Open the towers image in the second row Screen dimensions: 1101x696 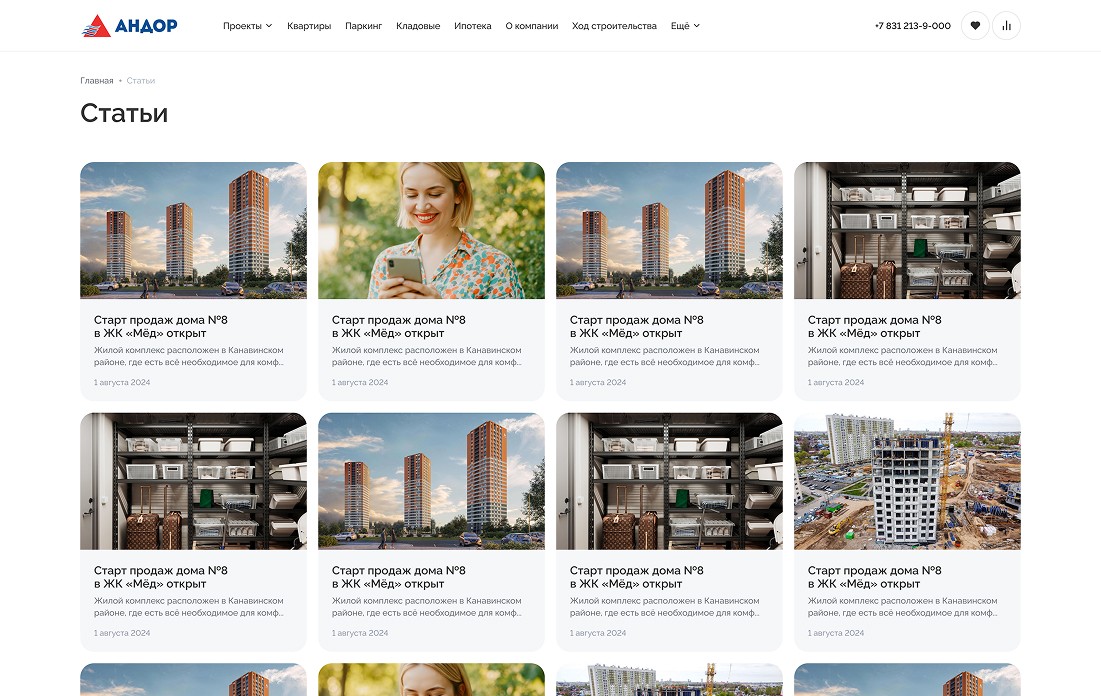[x=431, y=481]
